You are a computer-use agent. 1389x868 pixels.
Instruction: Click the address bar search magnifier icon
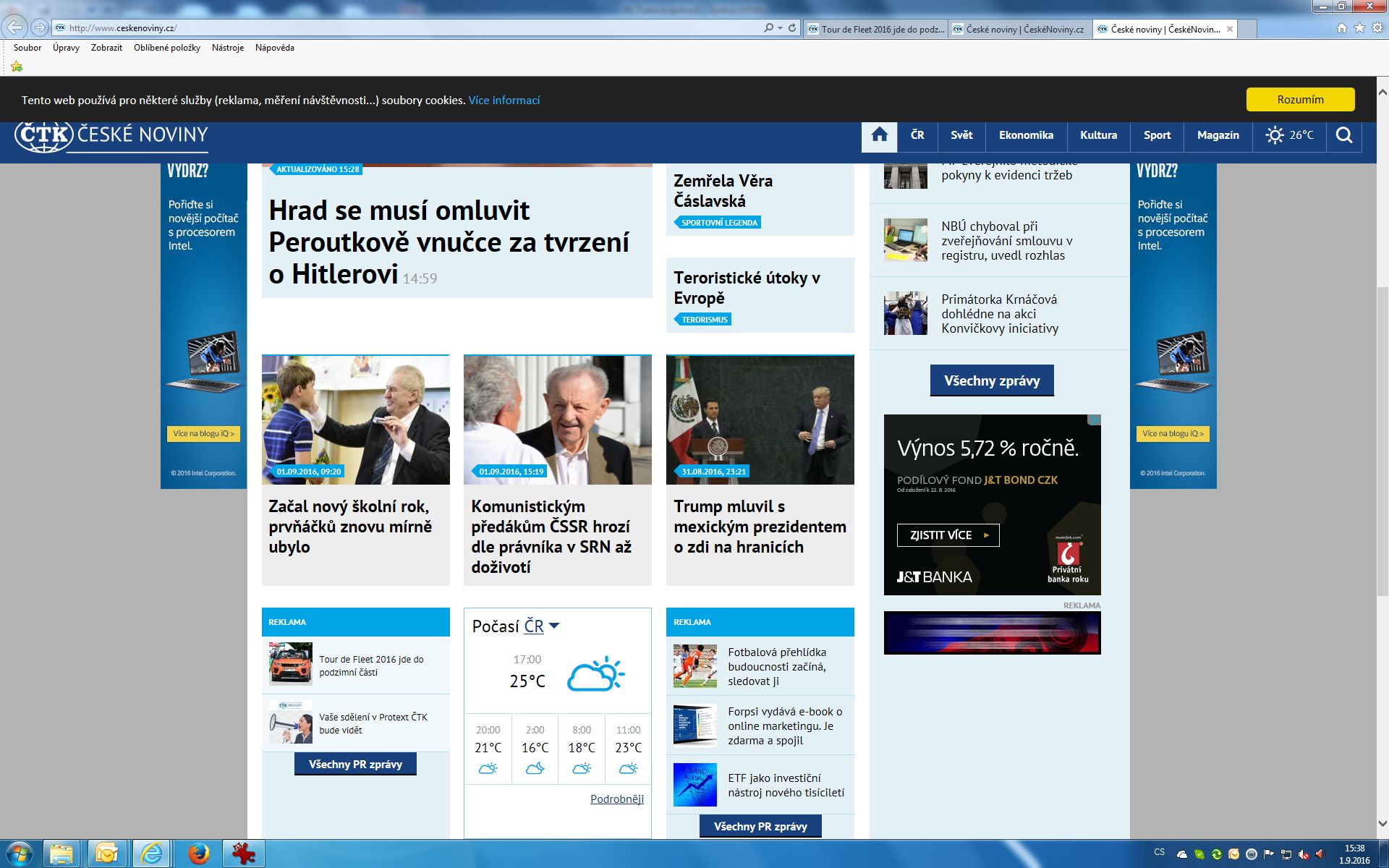[x=768, y=28]
